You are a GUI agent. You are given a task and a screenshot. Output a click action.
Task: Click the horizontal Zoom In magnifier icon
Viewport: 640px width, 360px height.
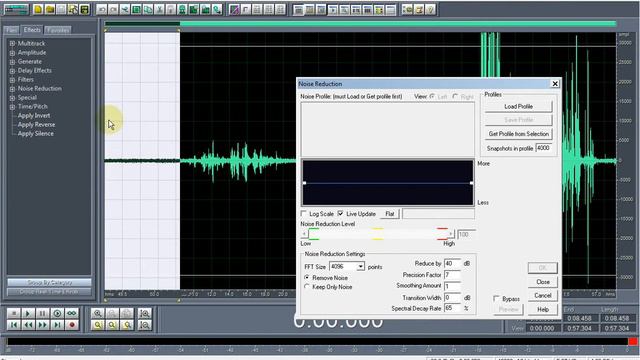(98, 313)
